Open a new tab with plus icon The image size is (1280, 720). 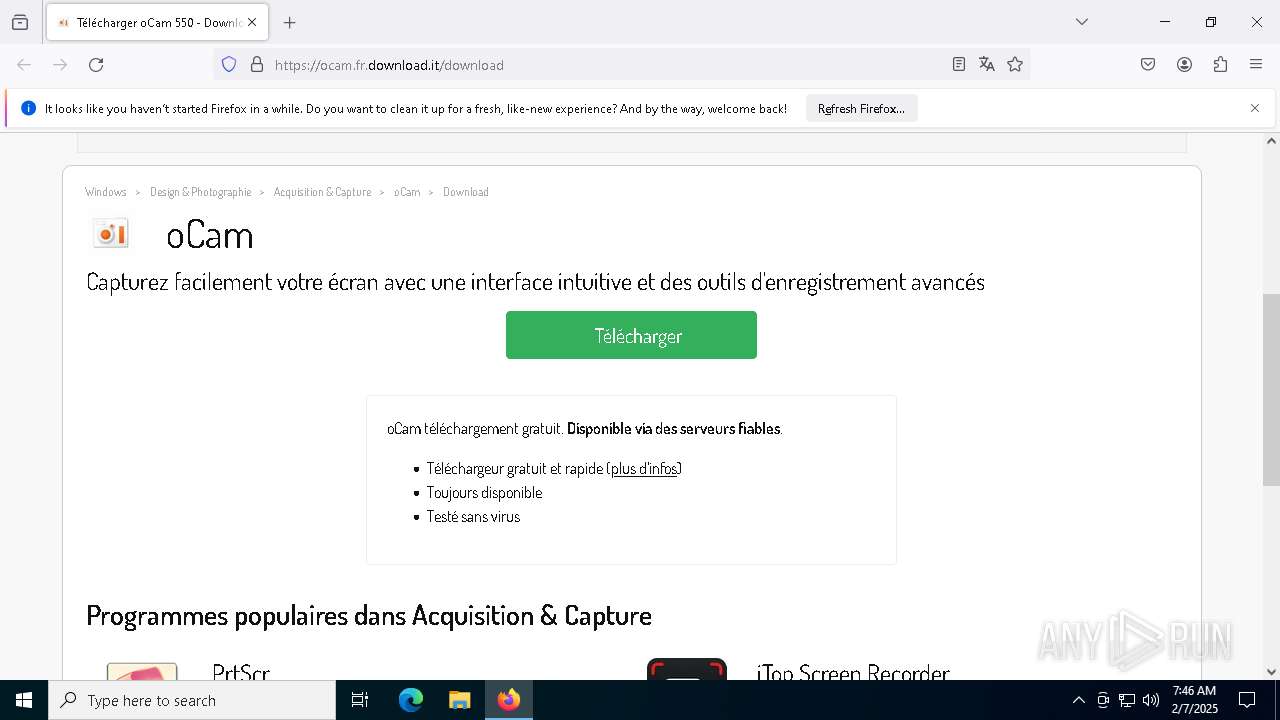290,22
